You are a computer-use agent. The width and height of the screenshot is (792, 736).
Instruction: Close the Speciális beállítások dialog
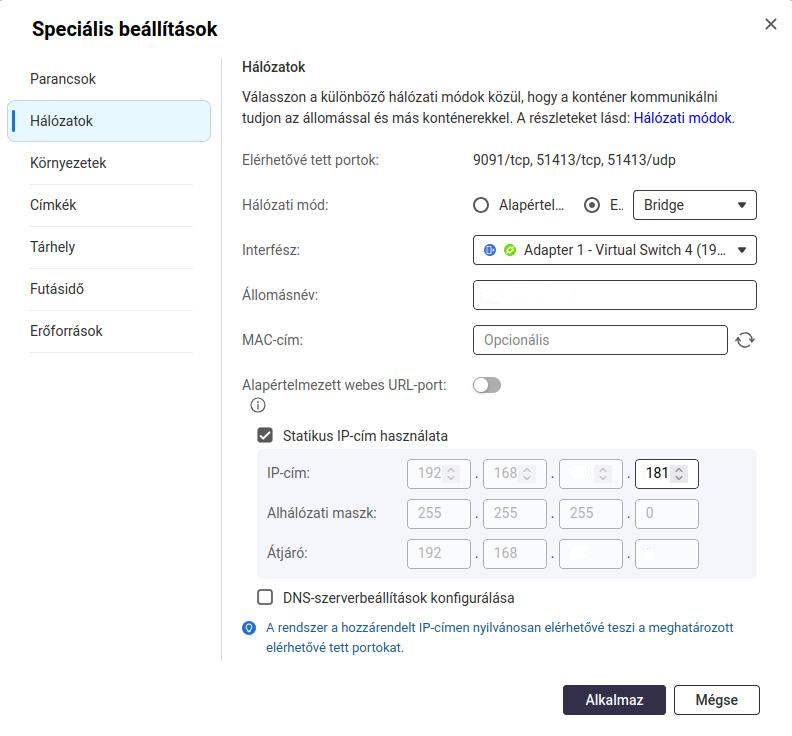pyautogui.click(x=770, y=24)
